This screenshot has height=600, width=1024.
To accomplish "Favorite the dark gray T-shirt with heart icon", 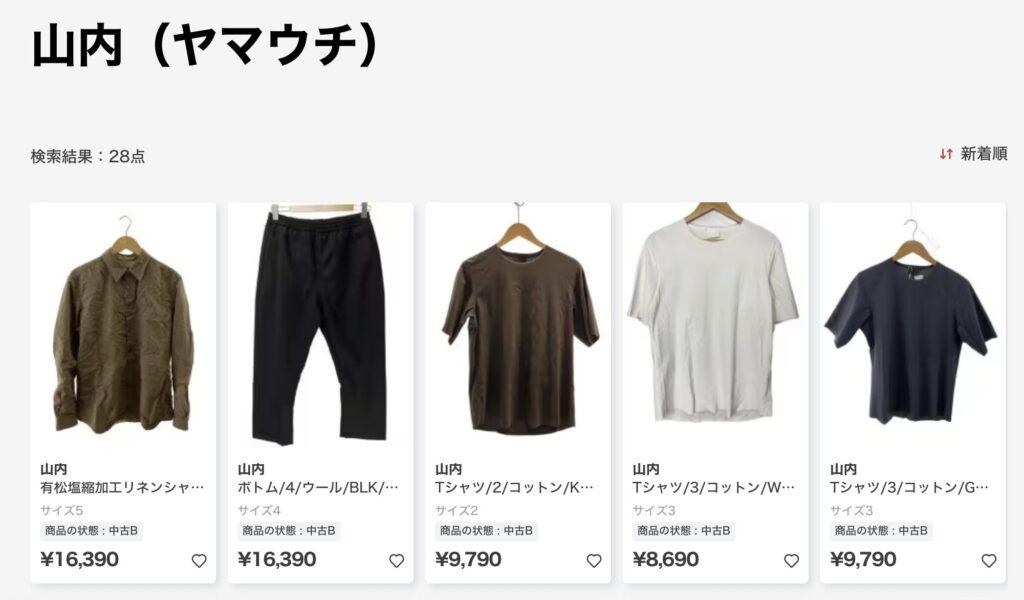I will pos(989,561).
